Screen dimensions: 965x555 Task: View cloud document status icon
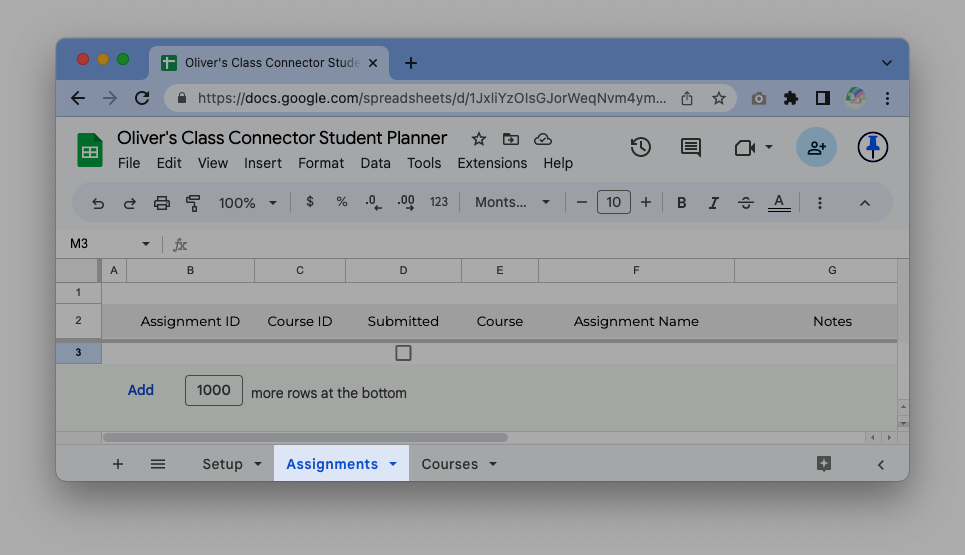543,139
